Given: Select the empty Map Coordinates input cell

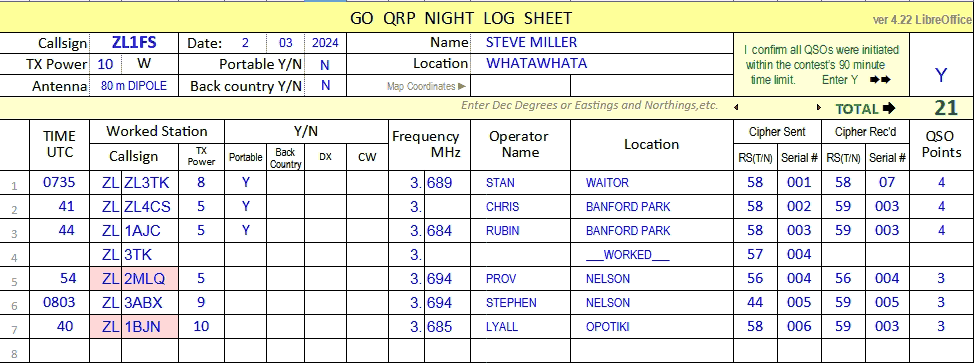Looking at the screenshot, I should [x=521, y=86].
